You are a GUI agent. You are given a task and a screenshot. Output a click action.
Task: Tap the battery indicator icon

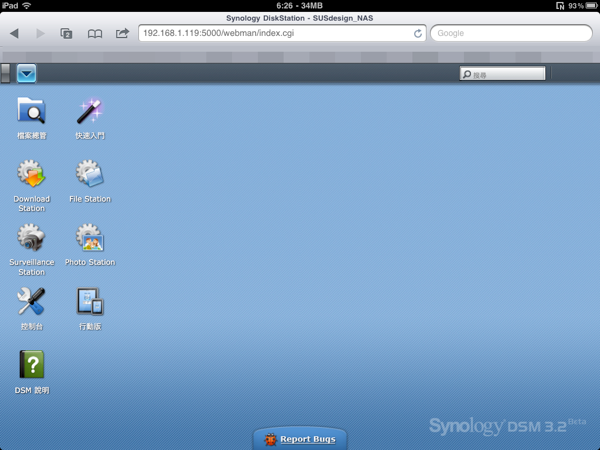click(x=591, y=5)
